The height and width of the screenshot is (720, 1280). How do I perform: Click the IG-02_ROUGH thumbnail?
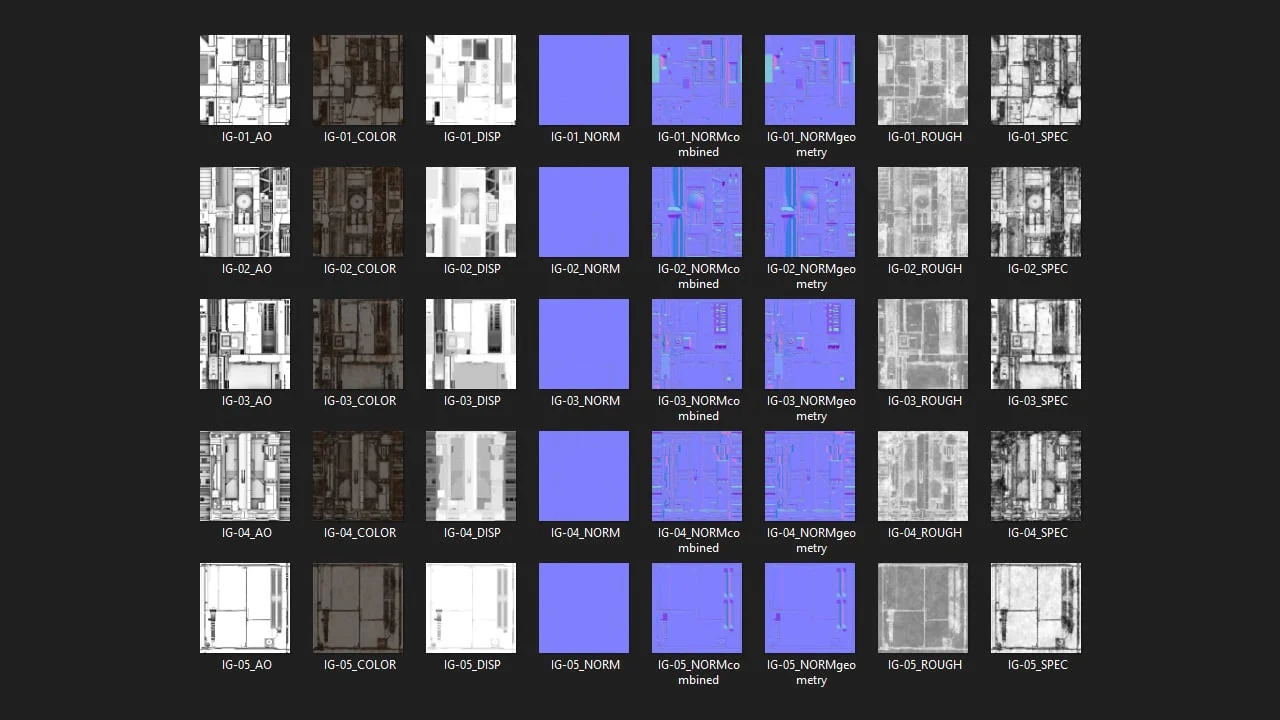[x=922, y=212]
